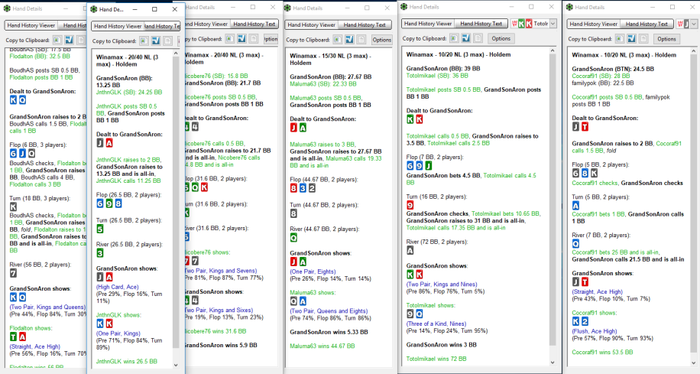Click green app icon in front Hand De... title bar

click(x=94, y=9)
